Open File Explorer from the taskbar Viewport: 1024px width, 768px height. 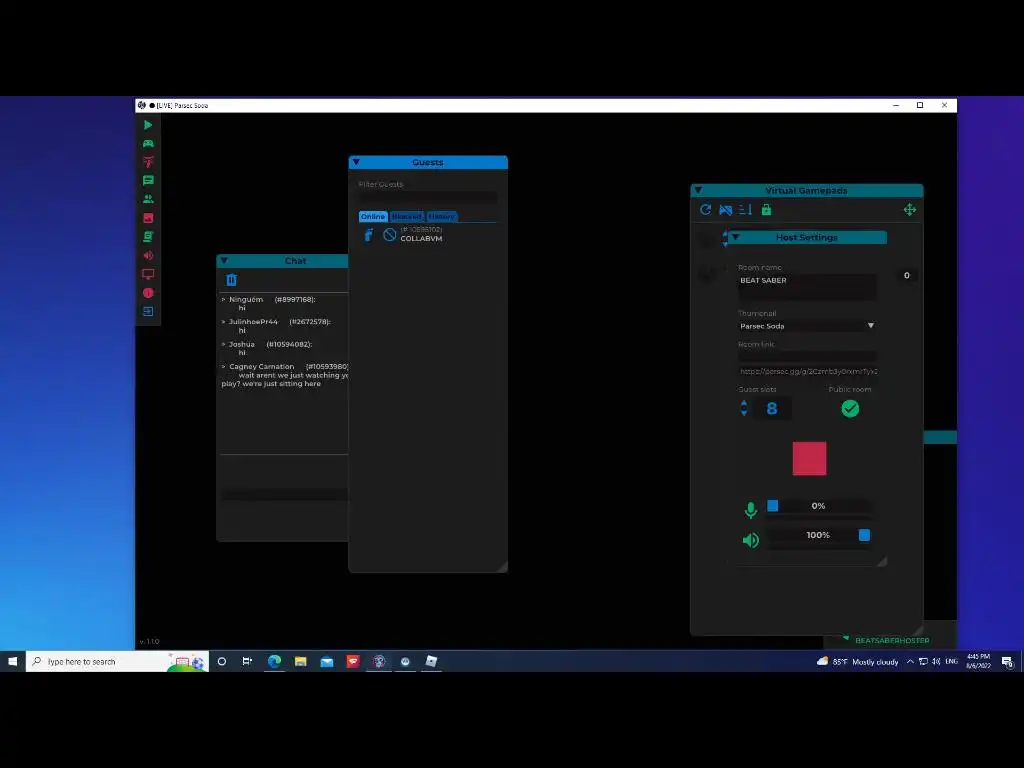coord(300,662)
